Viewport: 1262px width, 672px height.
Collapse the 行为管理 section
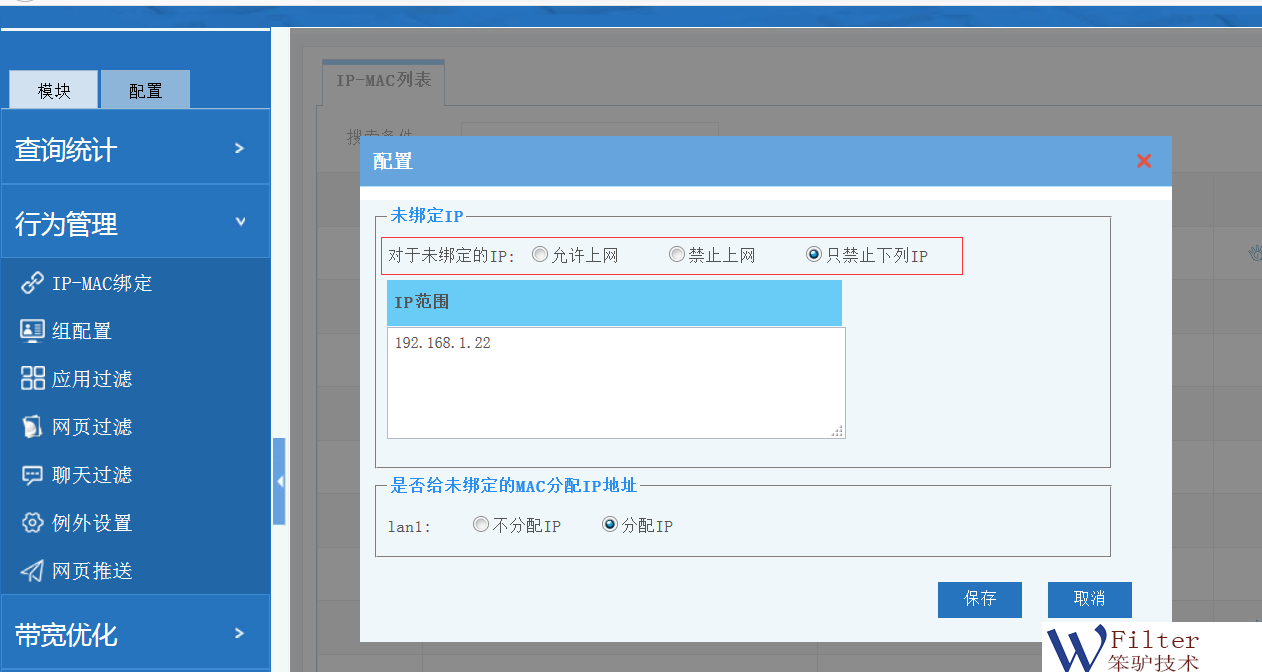tap(135, 223)
